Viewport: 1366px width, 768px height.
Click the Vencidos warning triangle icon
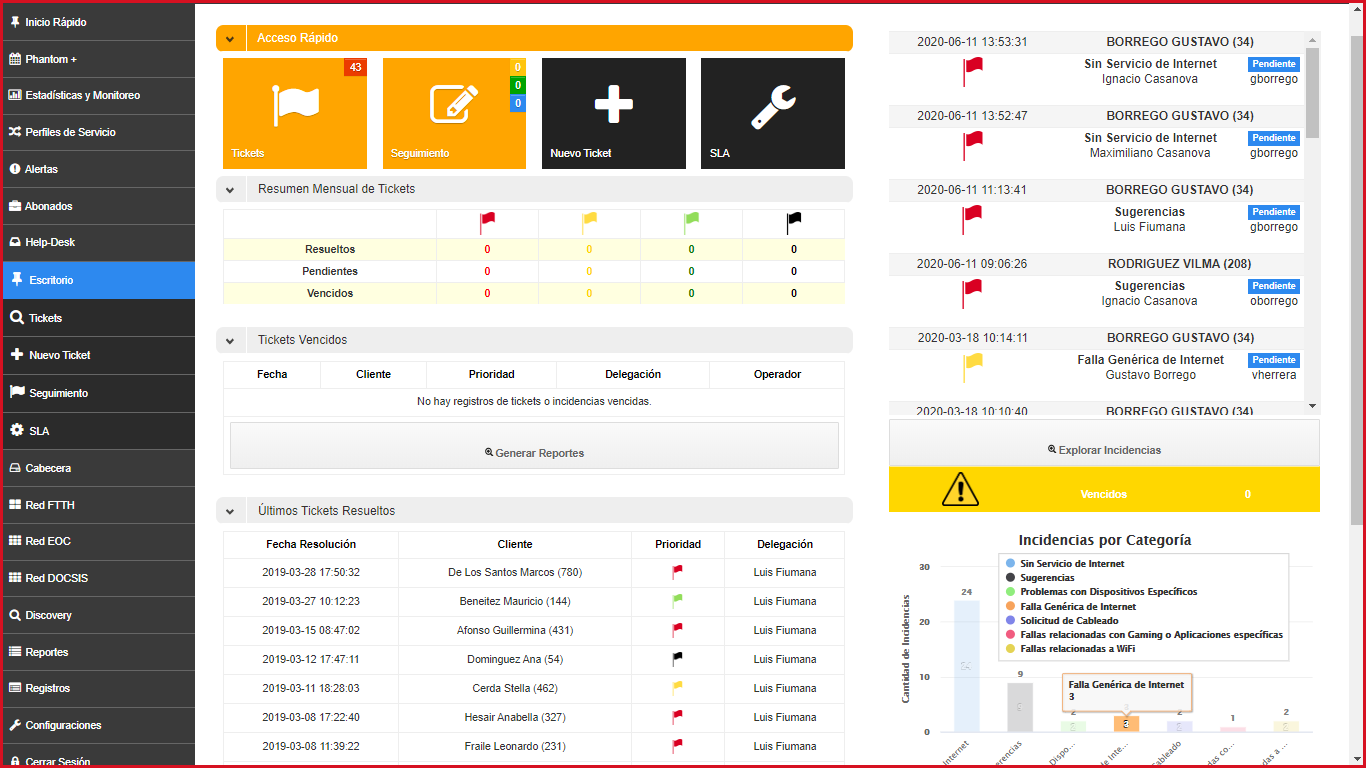960,490
